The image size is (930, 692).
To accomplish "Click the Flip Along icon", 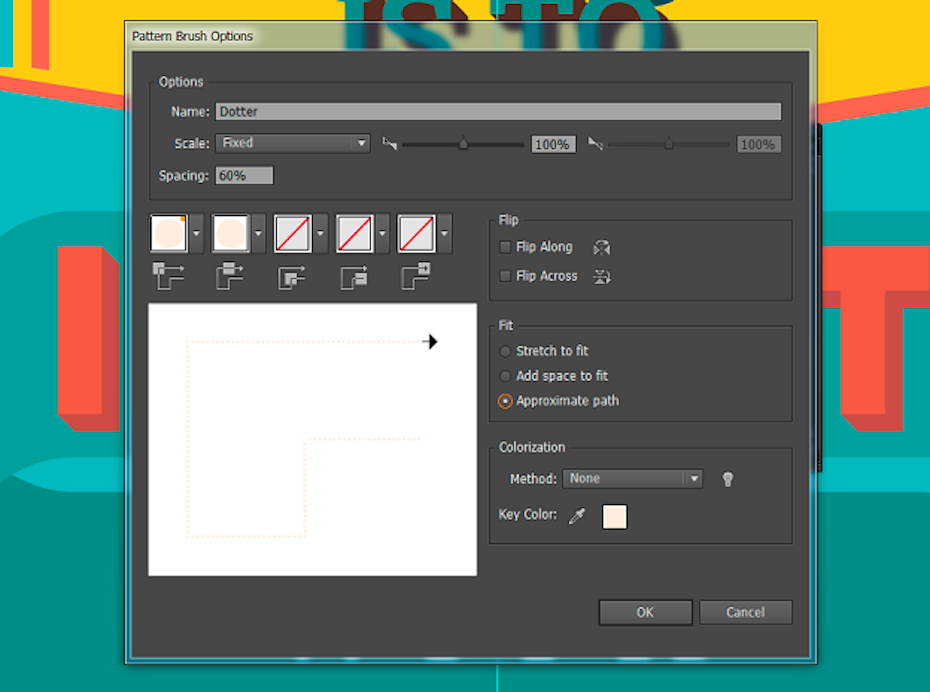I will (x=601, y=248).
